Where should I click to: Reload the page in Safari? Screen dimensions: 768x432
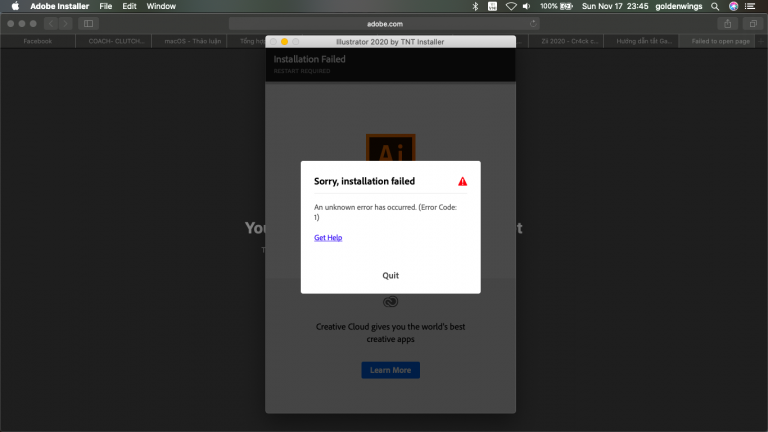point(533,24)
